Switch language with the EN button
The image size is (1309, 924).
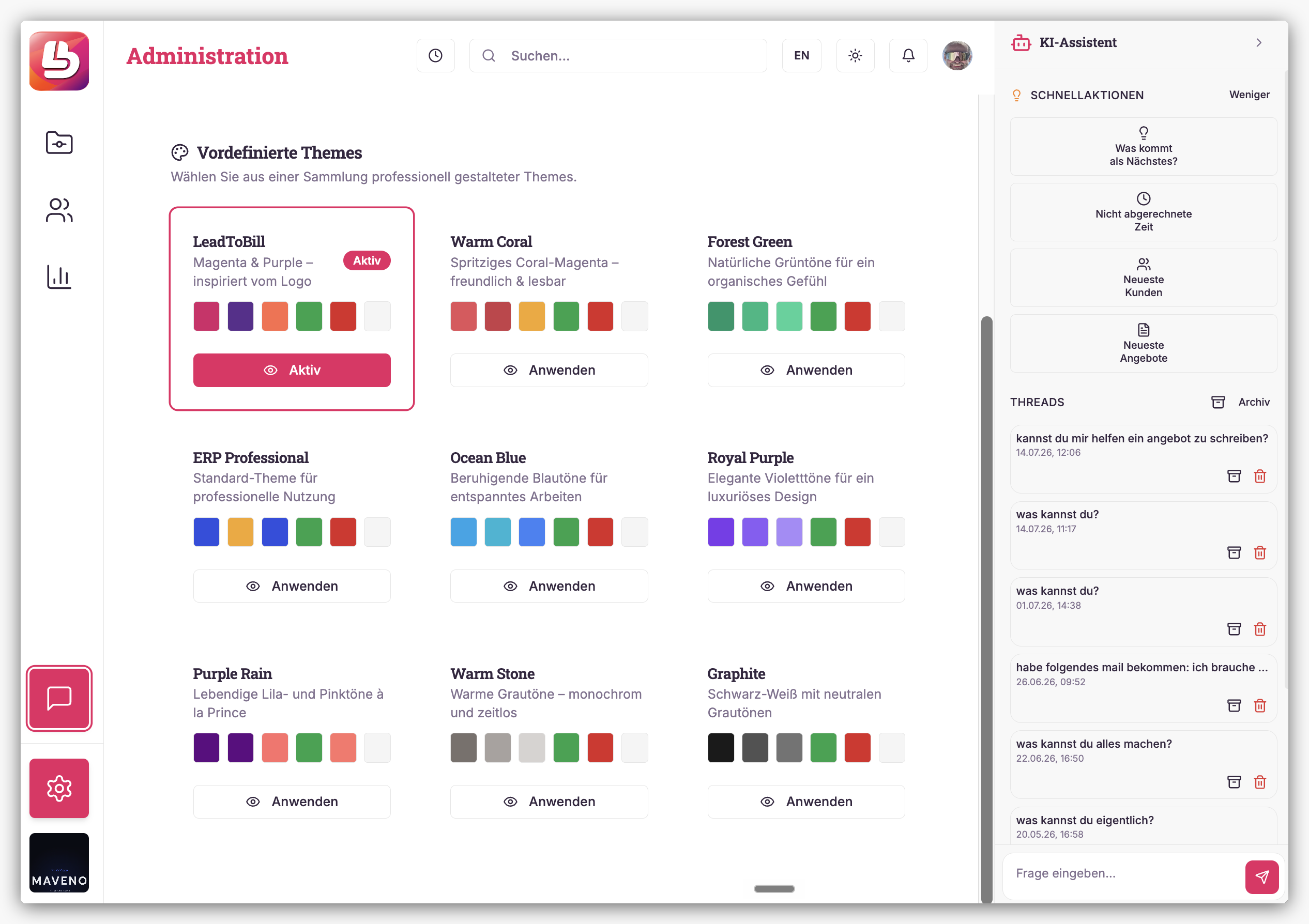tap(802, 55)
